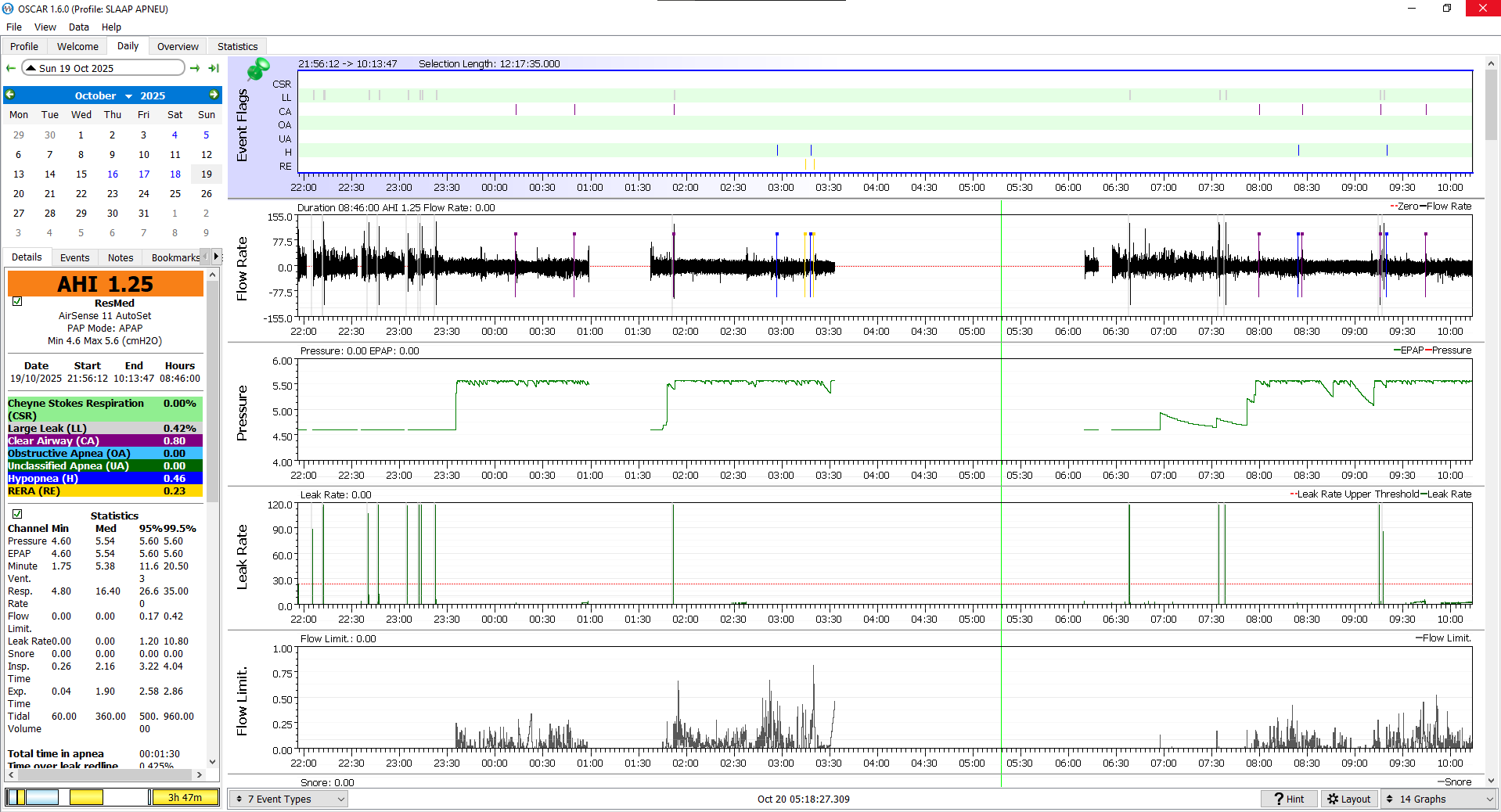The image size is (1501, 812).
Task: Click the Unclassified Apnea (UA) green row
Action: pyautogui.click(x=105, y=465)
